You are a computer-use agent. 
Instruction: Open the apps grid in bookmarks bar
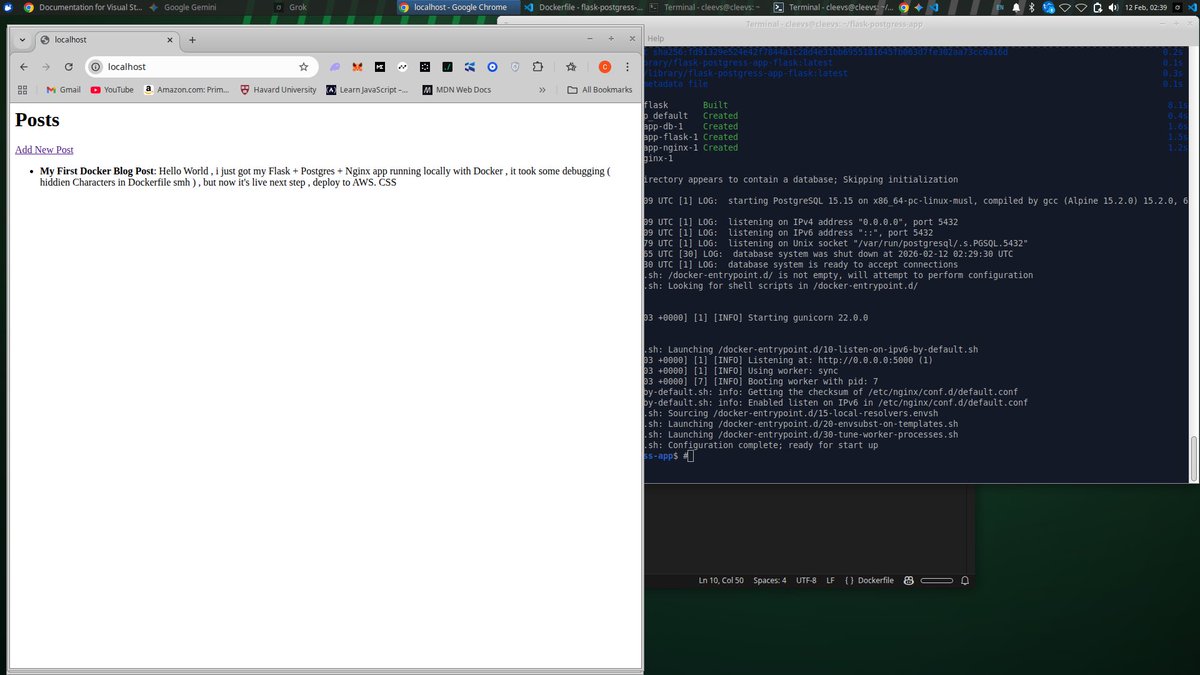pyautogui.click(x=22, y=89)
